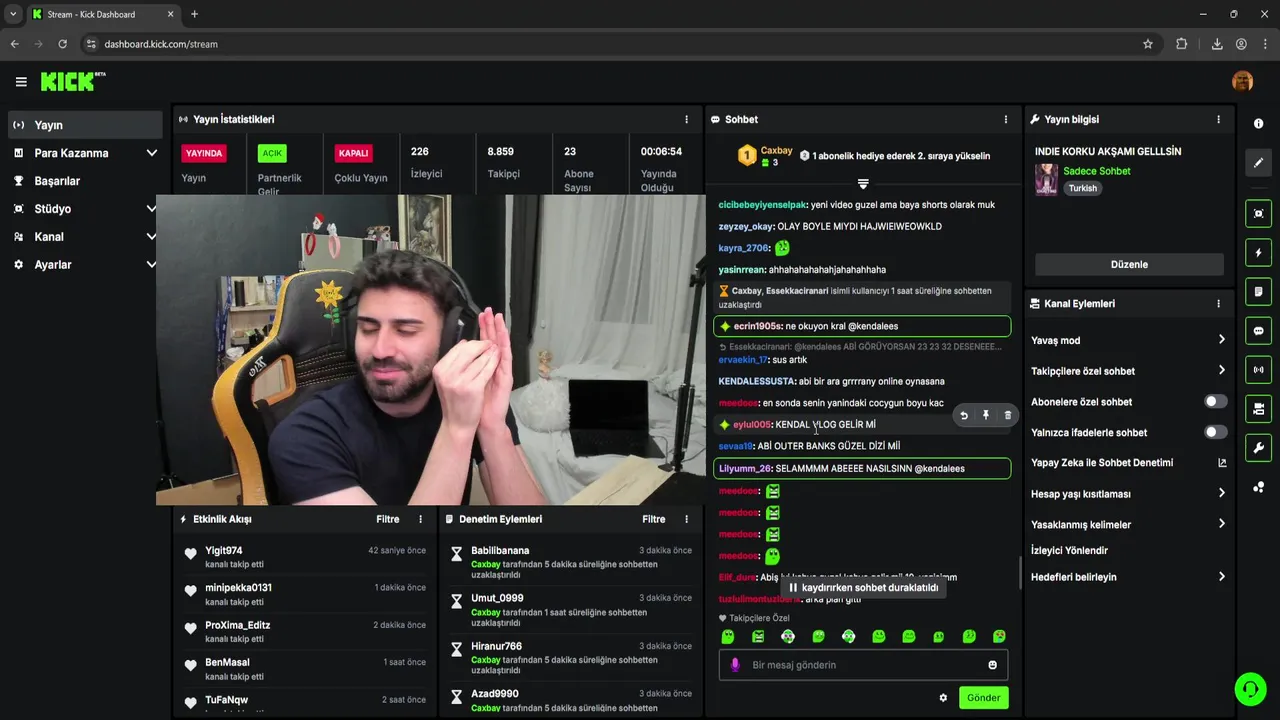Viewport: 1280px width, 720px height.
Task: Click the channel actions icon in right toolbar
Action: pos(1258,409)
